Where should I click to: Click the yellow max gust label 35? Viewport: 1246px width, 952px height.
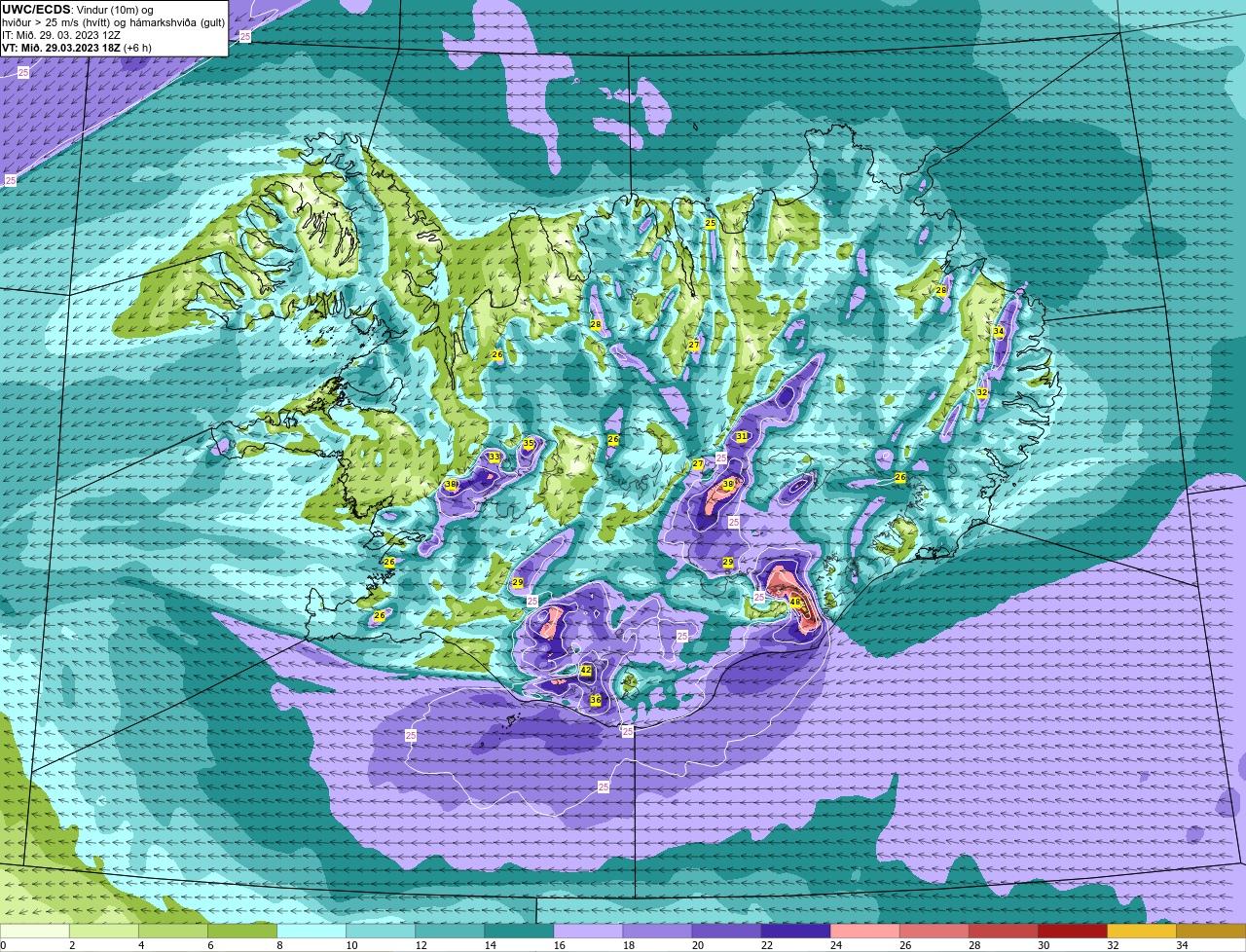[x=529, y=444]
